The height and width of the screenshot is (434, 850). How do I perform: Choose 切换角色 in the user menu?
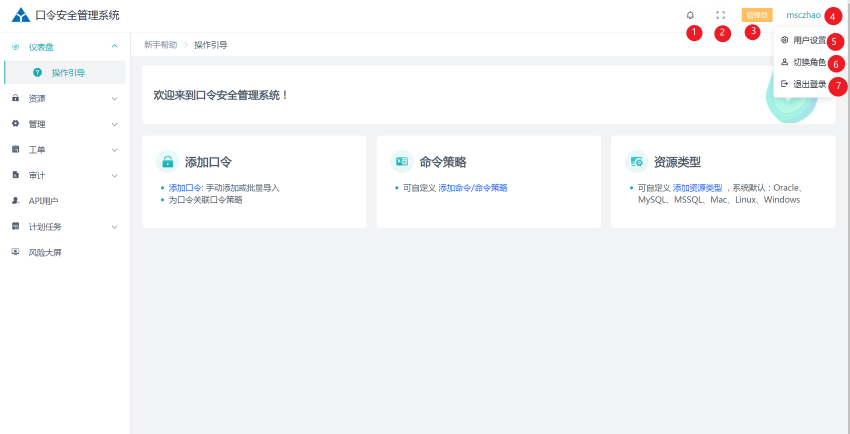pyautogui.click(x=808, y=62)
